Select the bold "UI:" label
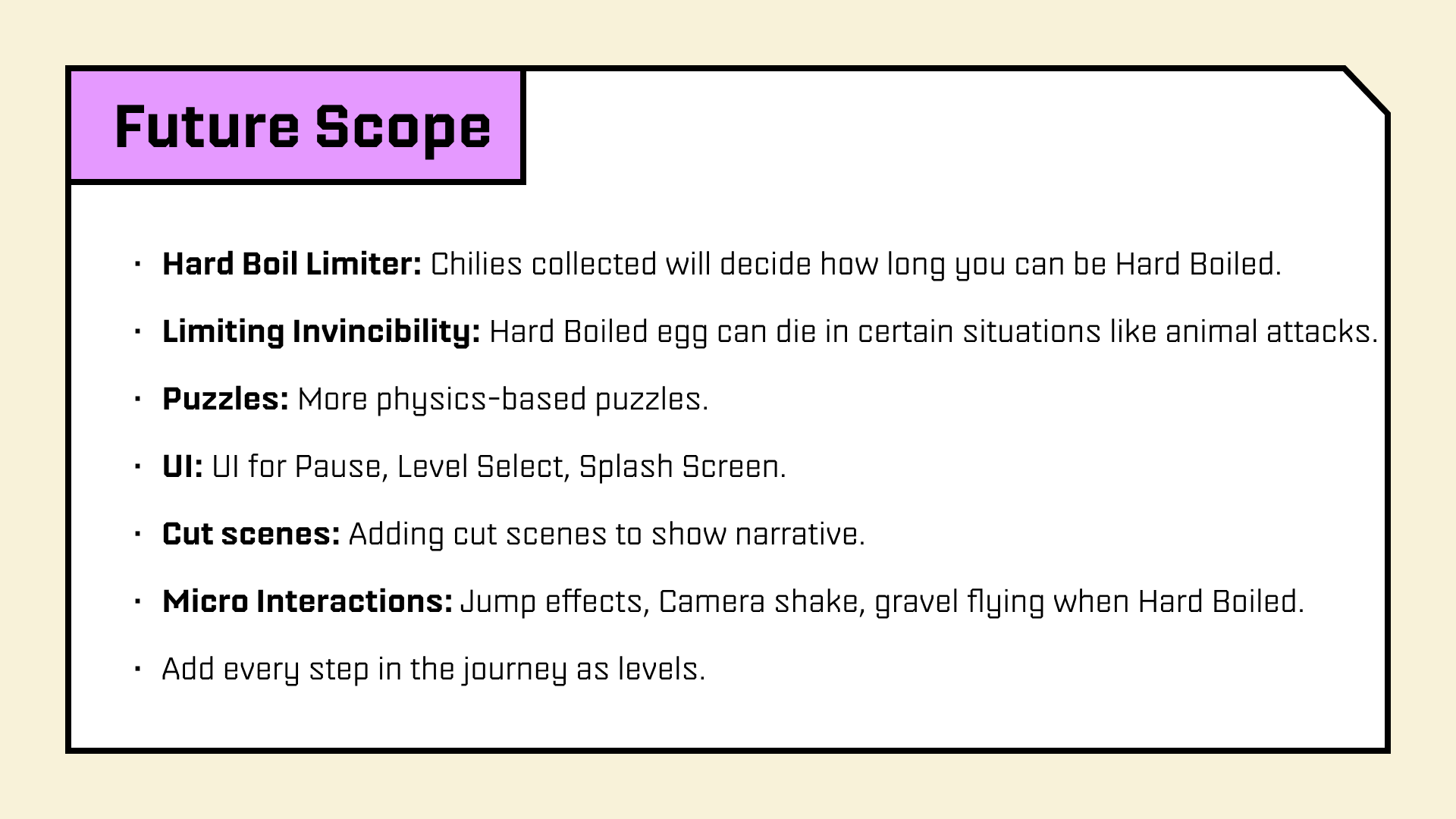The image size is (1456, 819). [x=183, y=467]
